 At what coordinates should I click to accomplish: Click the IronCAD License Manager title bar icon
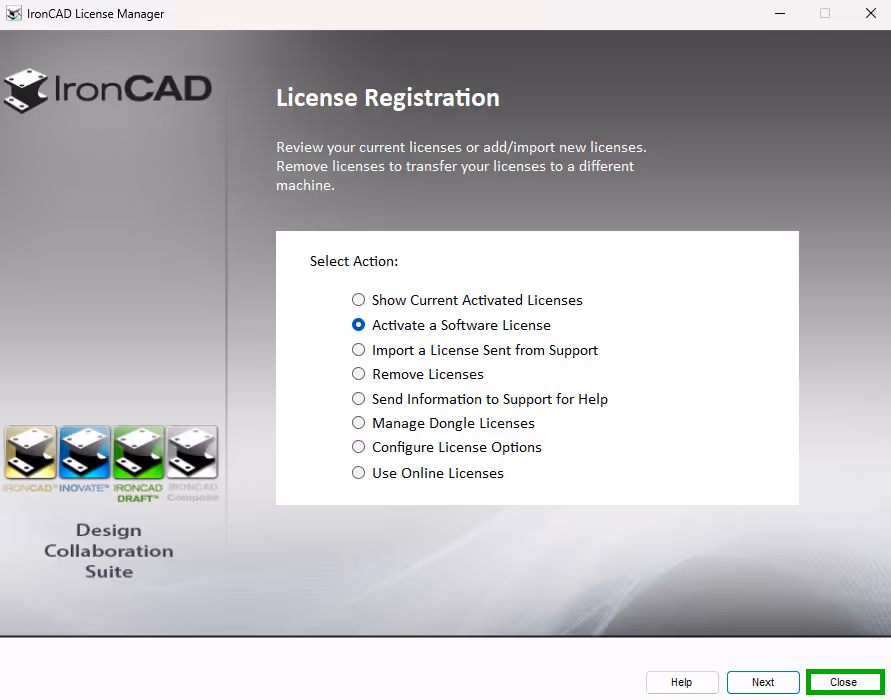[x=14, y=13]
